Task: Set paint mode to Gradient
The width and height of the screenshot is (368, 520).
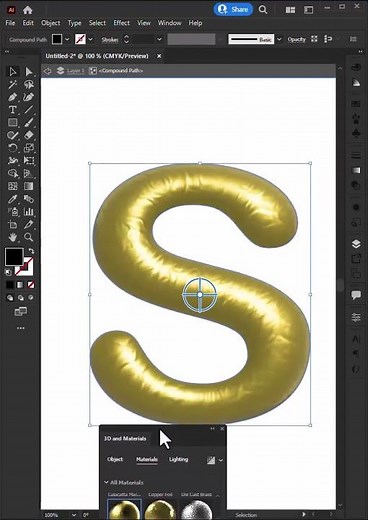Action: 21,285
